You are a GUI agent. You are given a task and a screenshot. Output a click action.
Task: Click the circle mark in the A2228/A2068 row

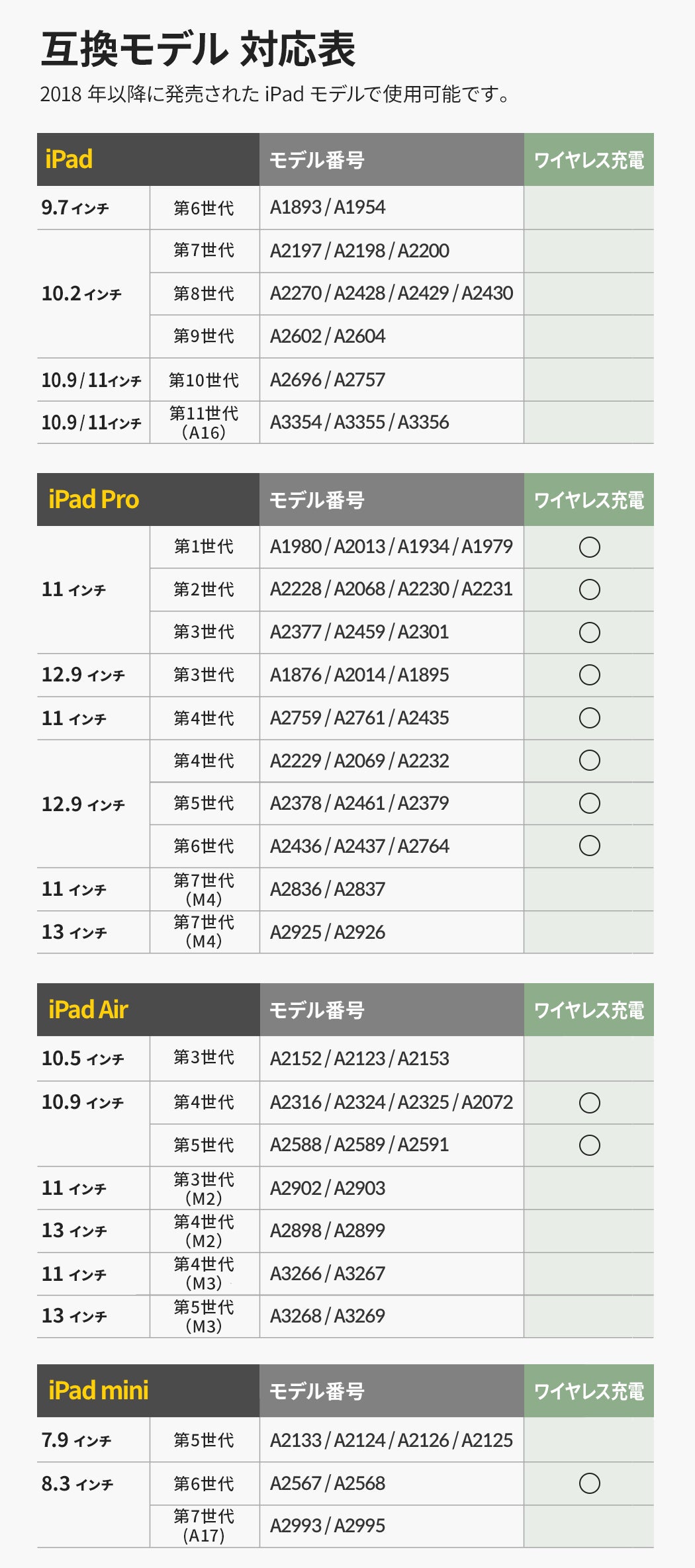coord(589,589)
